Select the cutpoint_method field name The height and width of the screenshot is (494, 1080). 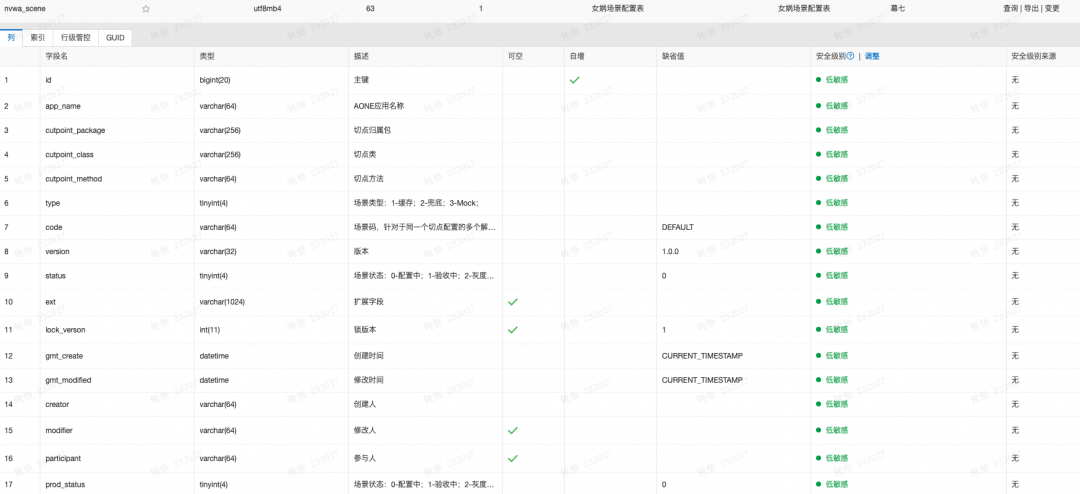[x=74, y=178]
